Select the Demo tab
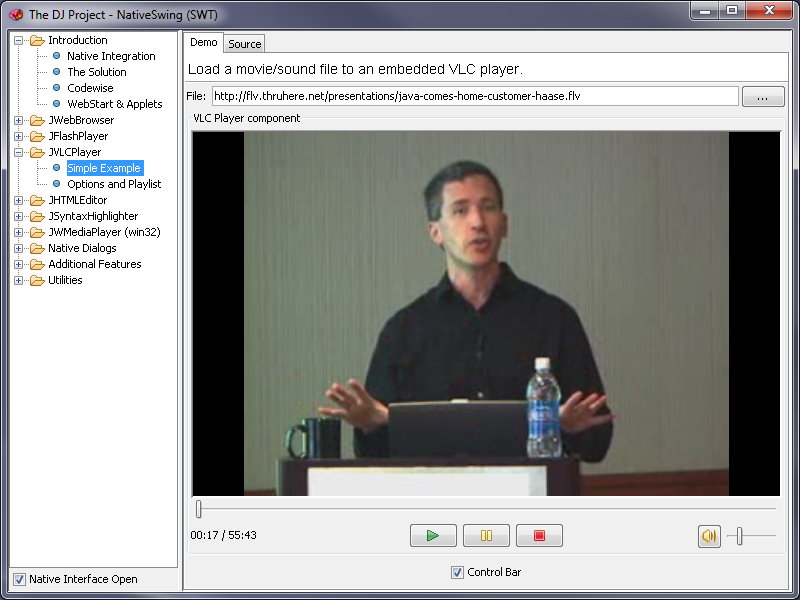 [204, 42]
